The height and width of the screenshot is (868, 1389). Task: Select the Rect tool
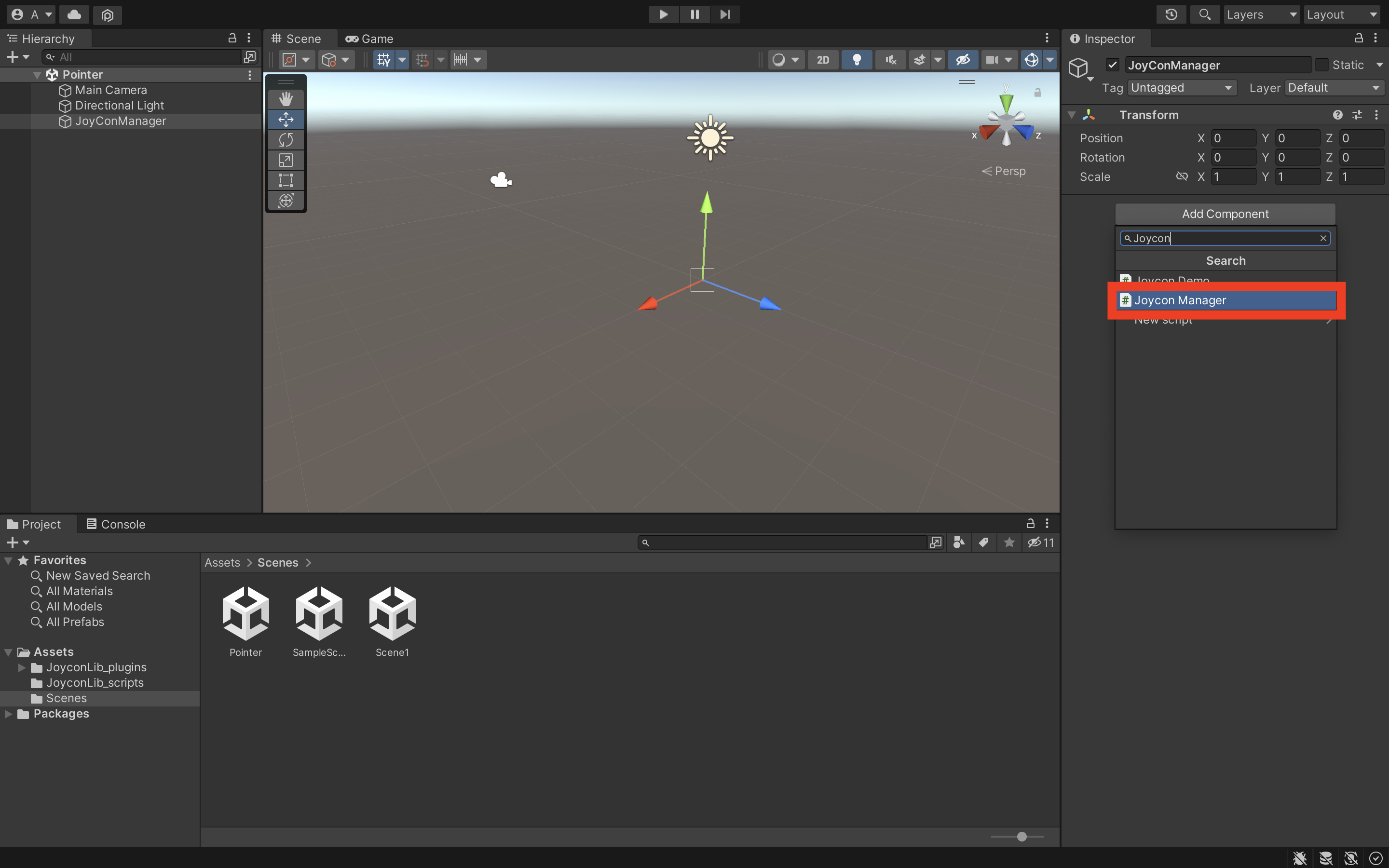(286, 180)
